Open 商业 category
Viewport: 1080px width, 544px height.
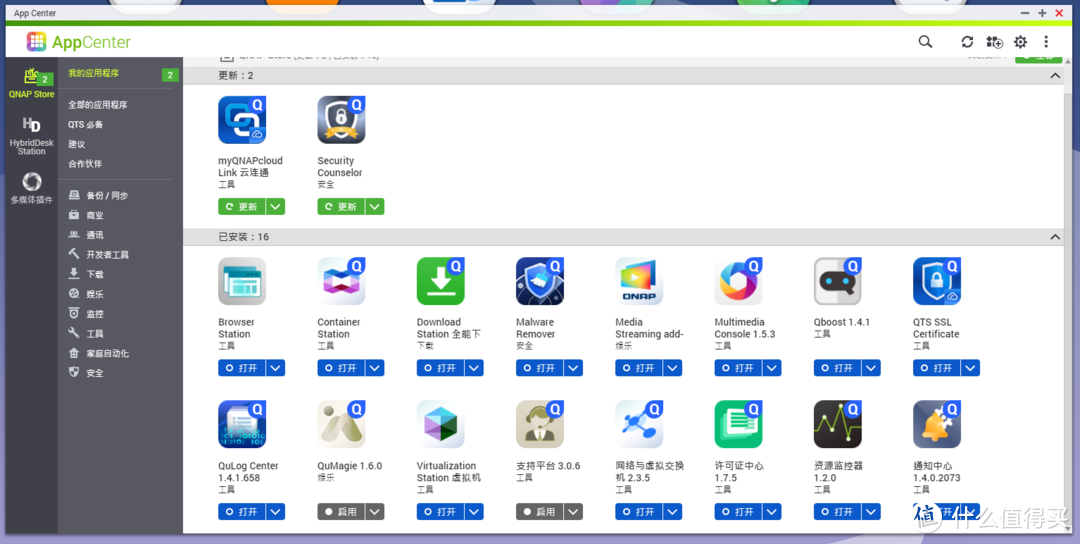click(x=86, y=216)
